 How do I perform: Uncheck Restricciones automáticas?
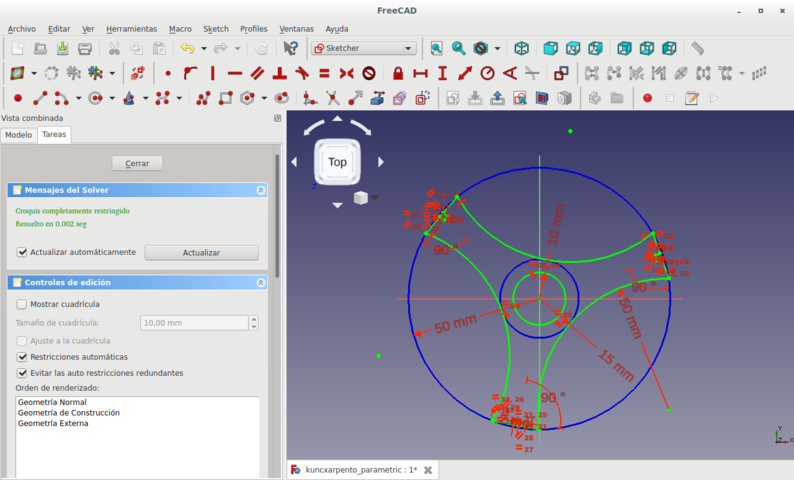[x=23, y=356]
